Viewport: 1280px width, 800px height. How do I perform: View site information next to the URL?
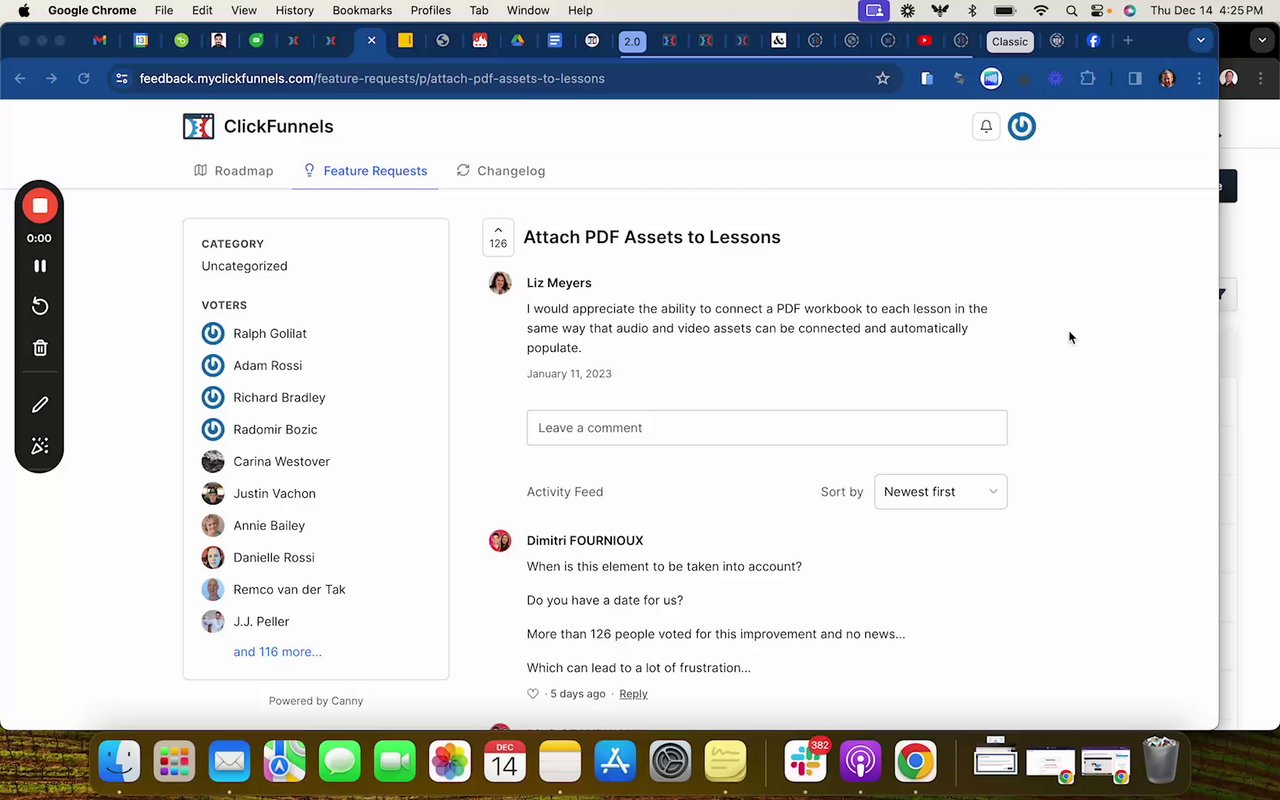coord(121,78)
